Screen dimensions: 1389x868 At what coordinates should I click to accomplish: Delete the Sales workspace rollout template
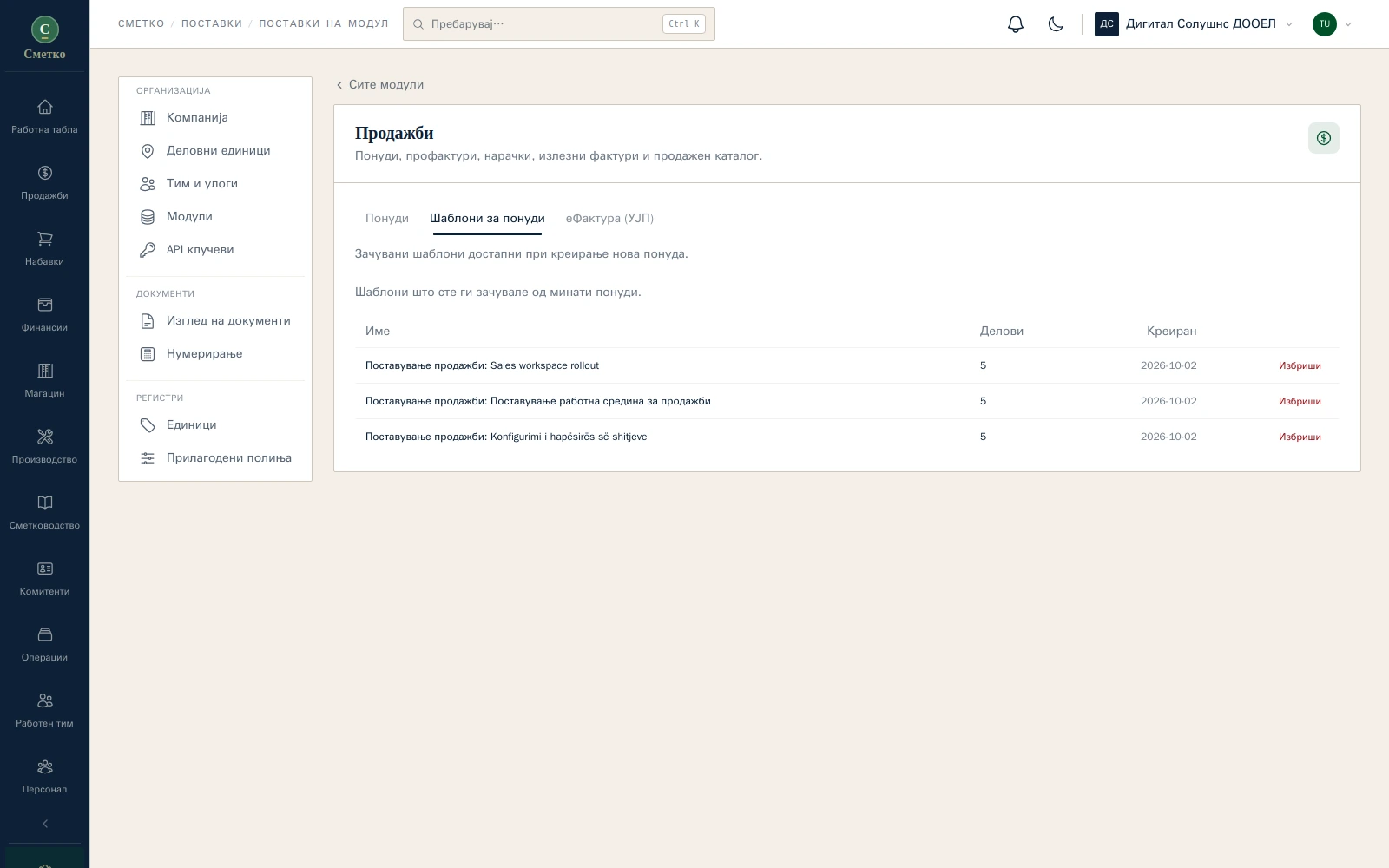pos(1300,365)
